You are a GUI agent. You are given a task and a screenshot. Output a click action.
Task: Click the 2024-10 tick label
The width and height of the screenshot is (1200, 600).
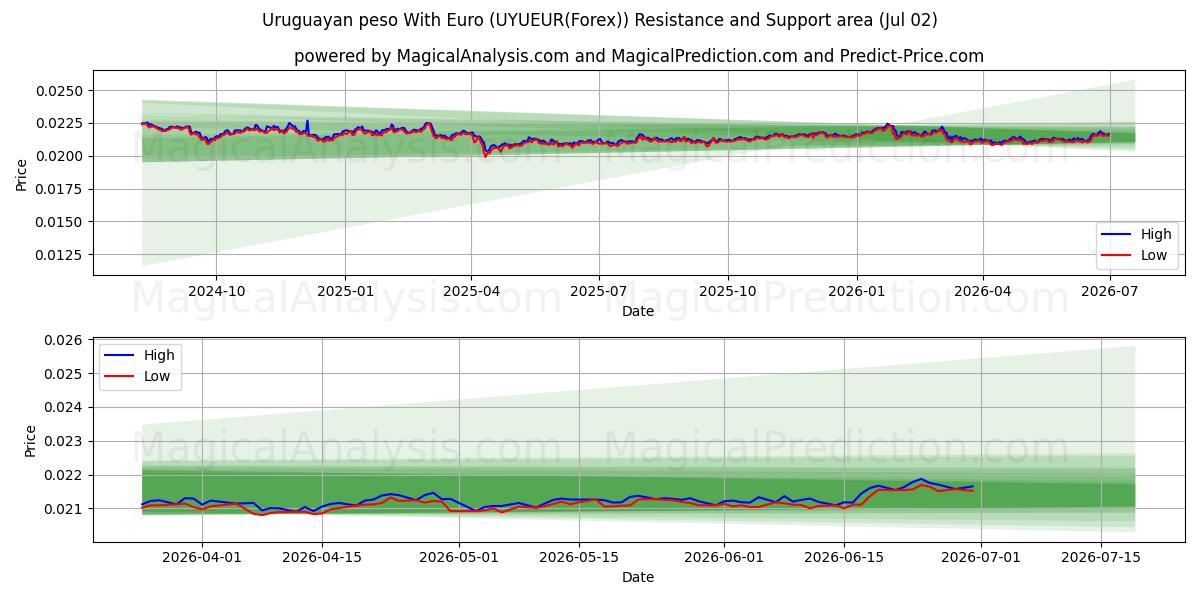pyautogui.click(x=217, y=291)
